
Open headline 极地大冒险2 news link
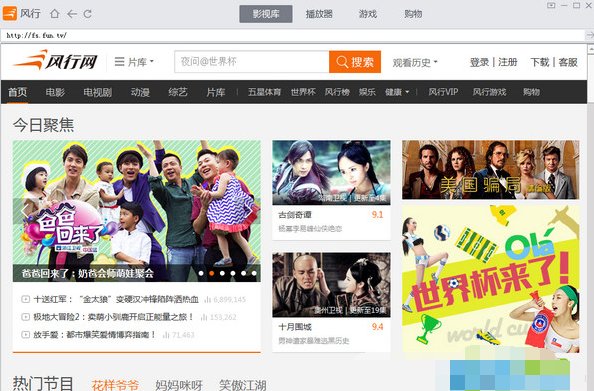[x=114, y=317]
